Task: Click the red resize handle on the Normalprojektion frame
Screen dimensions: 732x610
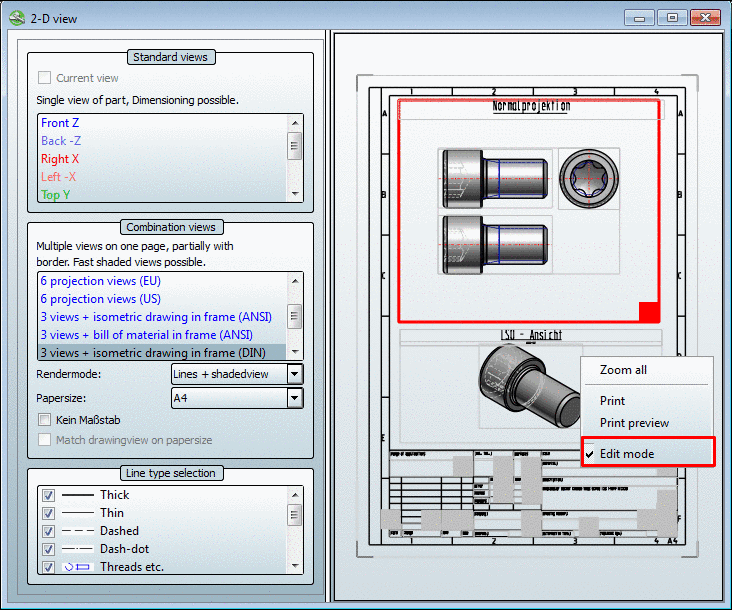Action: tap(648, 311)
